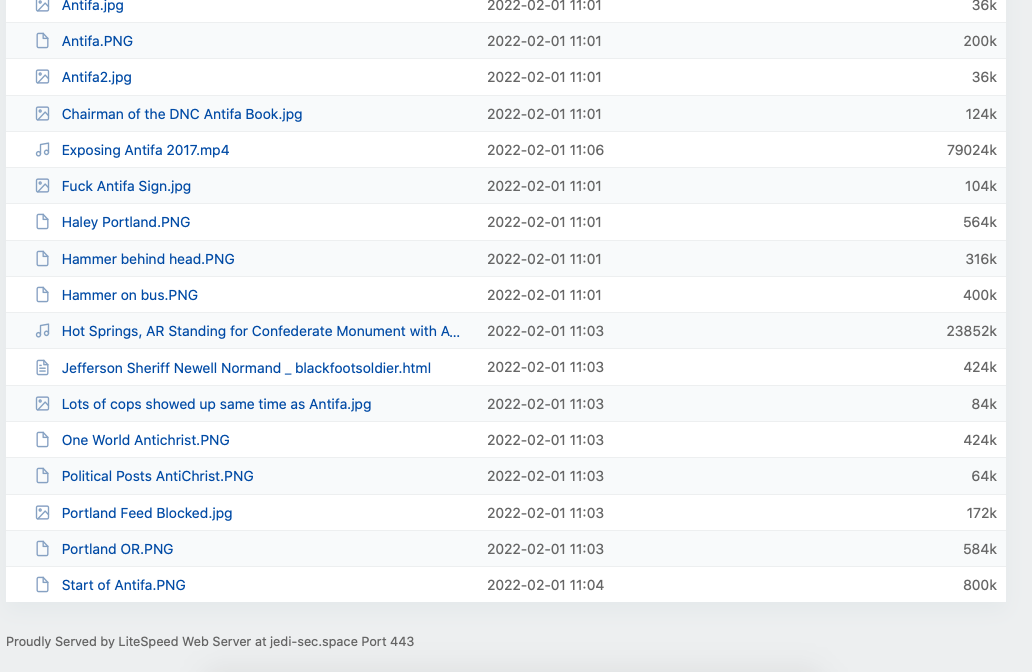The image size is (1032, 672).
Task: Click file icon beside Political Posts AntiChrist.PNG
Action: pos(42,477)
